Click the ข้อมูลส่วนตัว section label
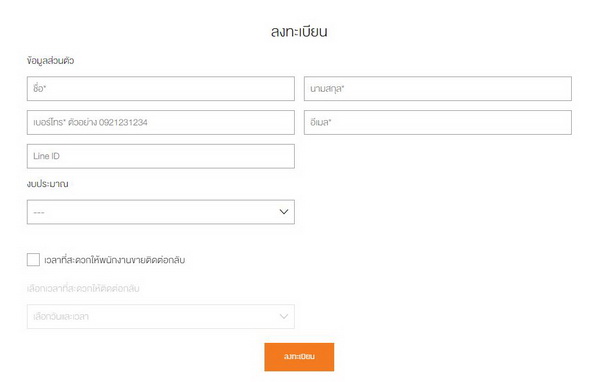Screen dimensions: 600x382 (x=51, y=60)
